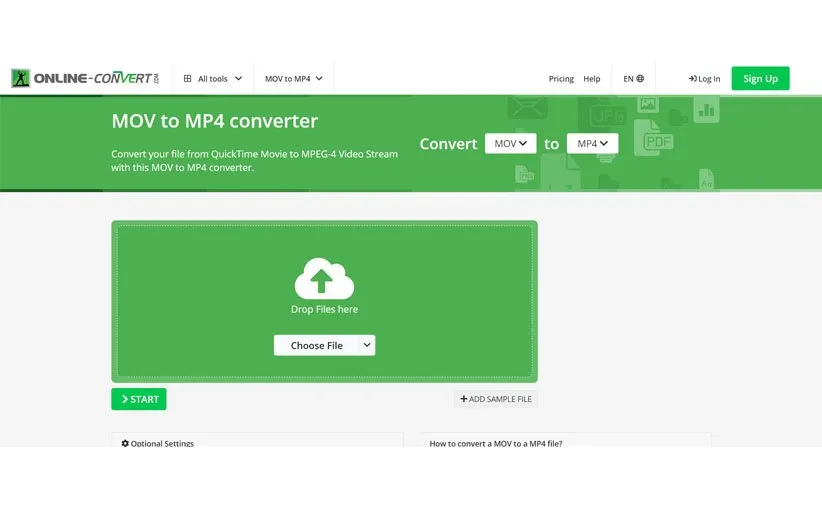Click the arrow icon on the START button

click(124, 399)
